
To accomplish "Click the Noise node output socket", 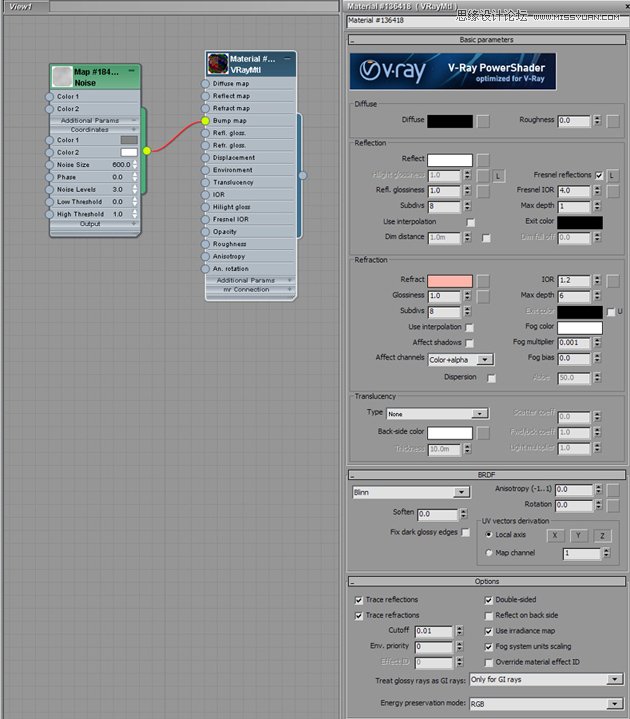I will click(x=147, y=150).
